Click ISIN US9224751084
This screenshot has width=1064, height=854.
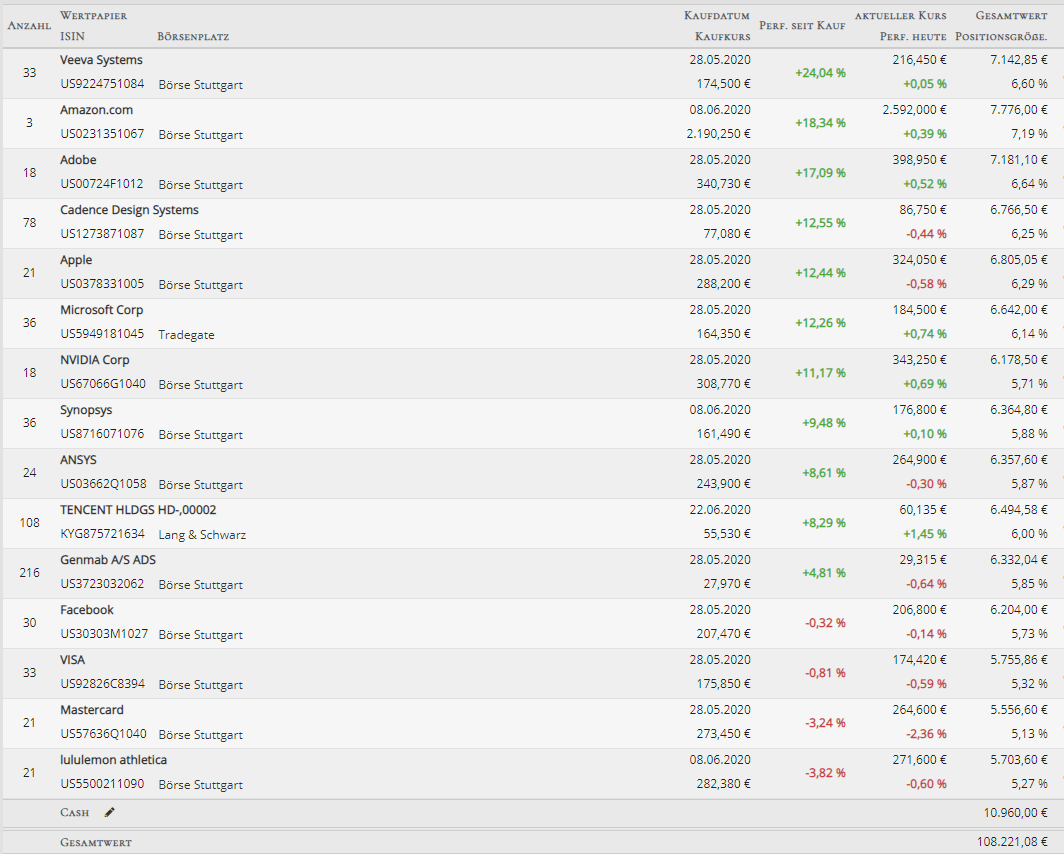coord(102,84)
